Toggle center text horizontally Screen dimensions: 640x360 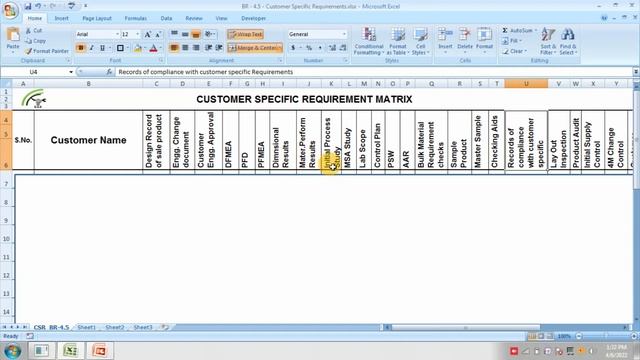pos(185,48)
